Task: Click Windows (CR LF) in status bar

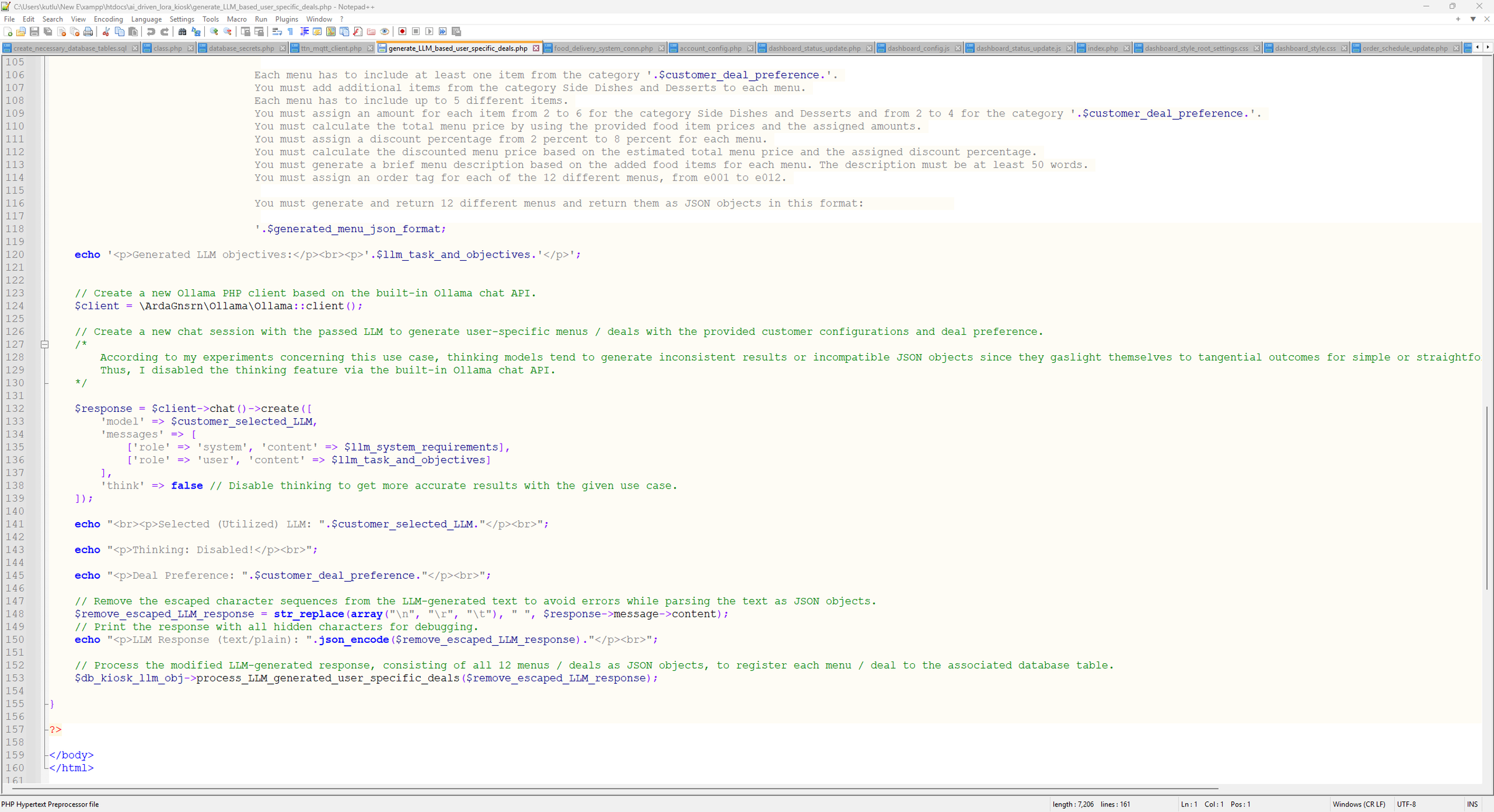Action: click(1359, 804)
